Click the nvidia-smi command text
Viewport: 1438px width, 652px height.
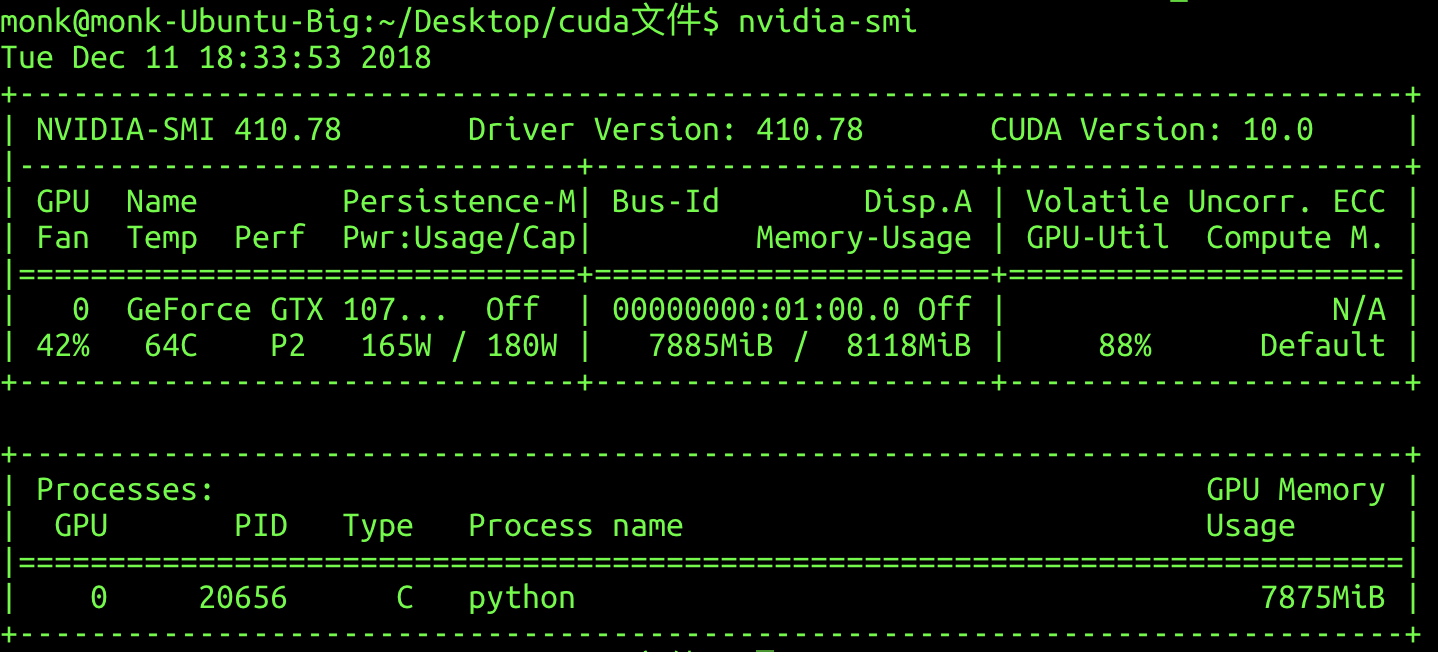click(827, 21)
